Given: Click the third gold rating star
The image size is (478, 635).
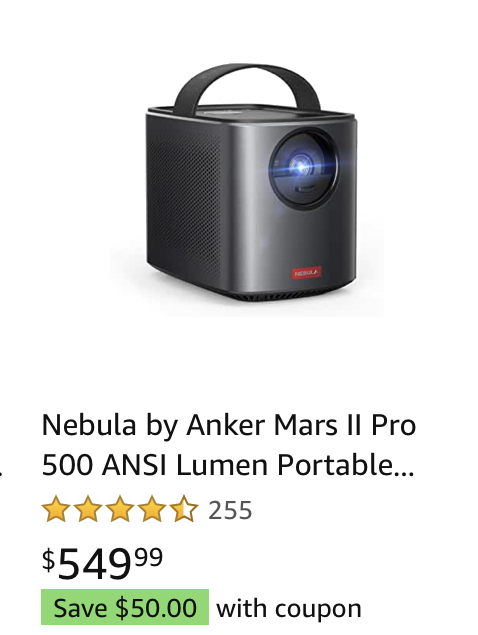Looking at the screenshot, I should pos(120,509).
